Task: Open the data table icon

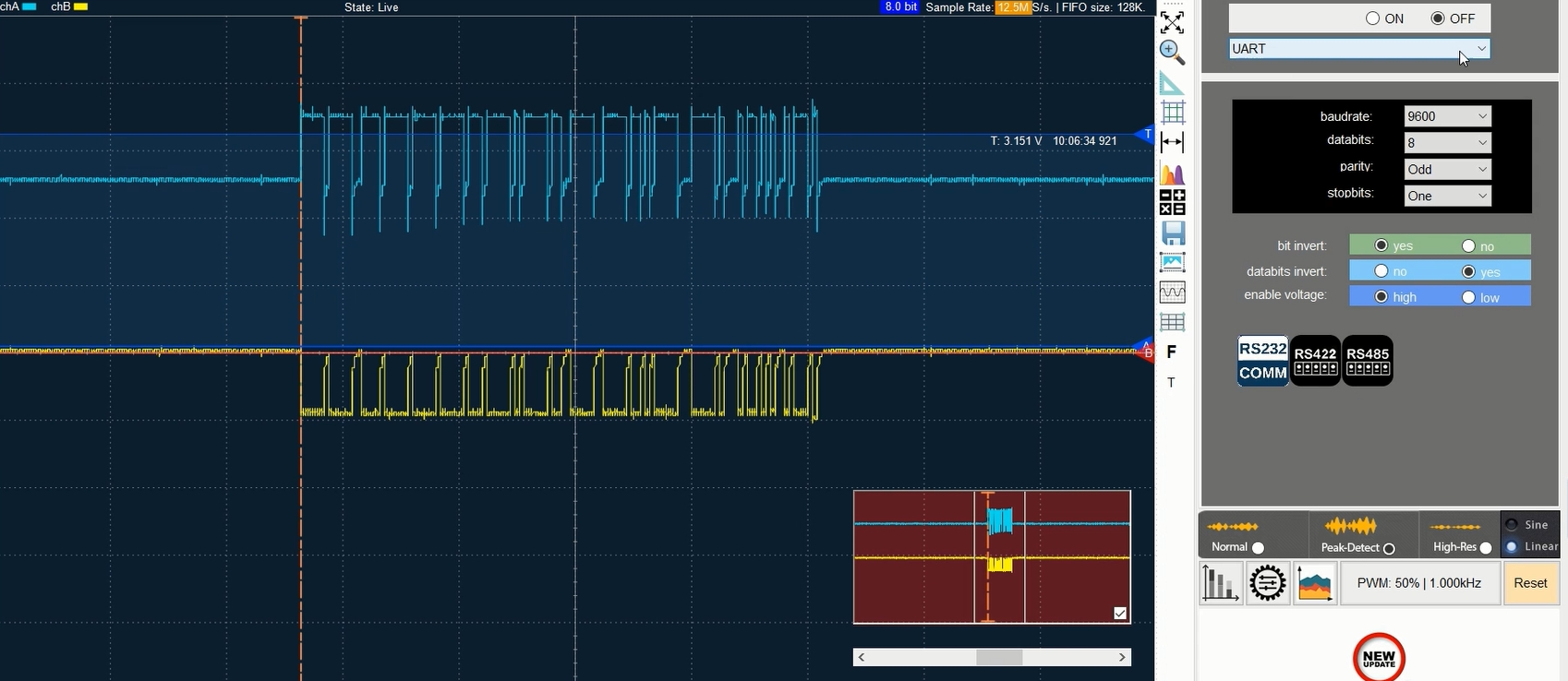Action: pos(1173,322)
